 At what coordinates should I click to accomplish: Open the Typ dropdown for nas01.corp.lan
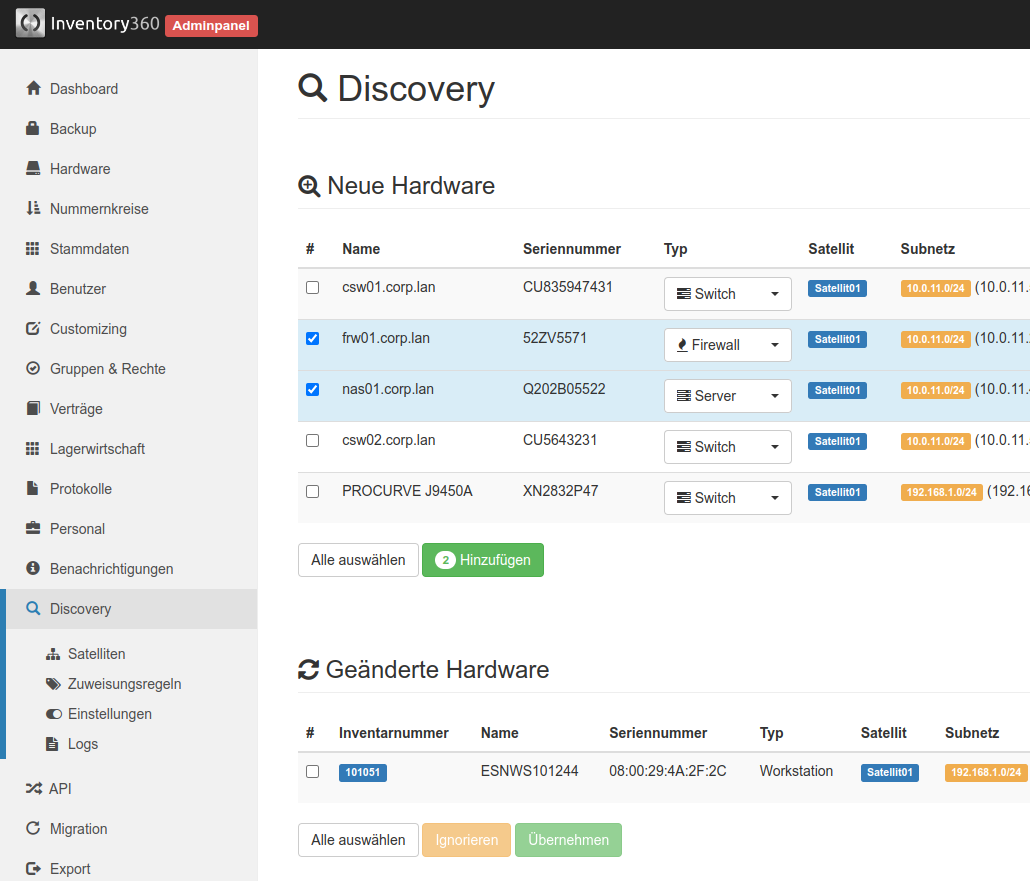(728, 395)
